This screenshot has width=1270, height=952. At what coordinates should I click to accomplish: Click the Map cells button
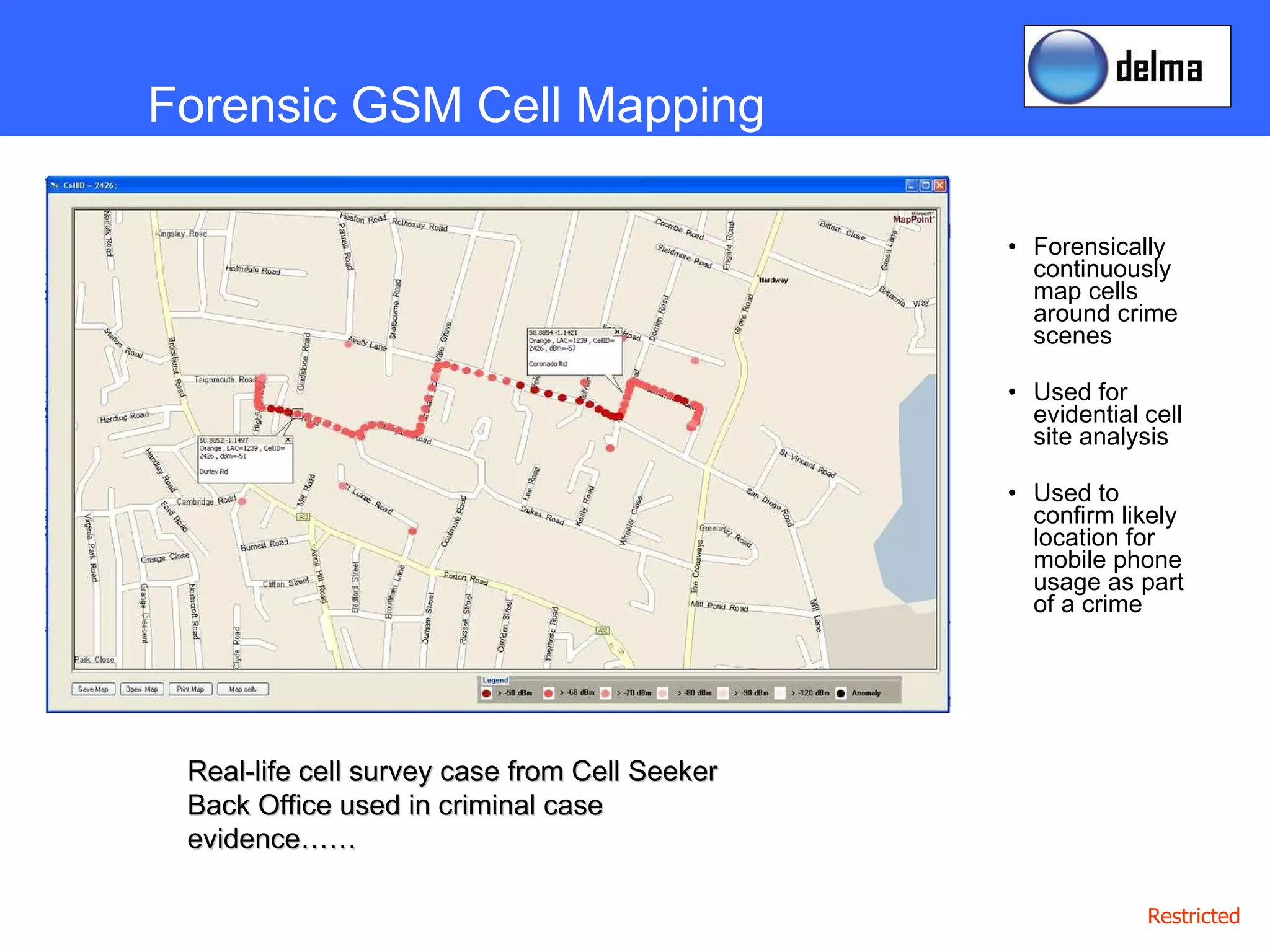242,689
